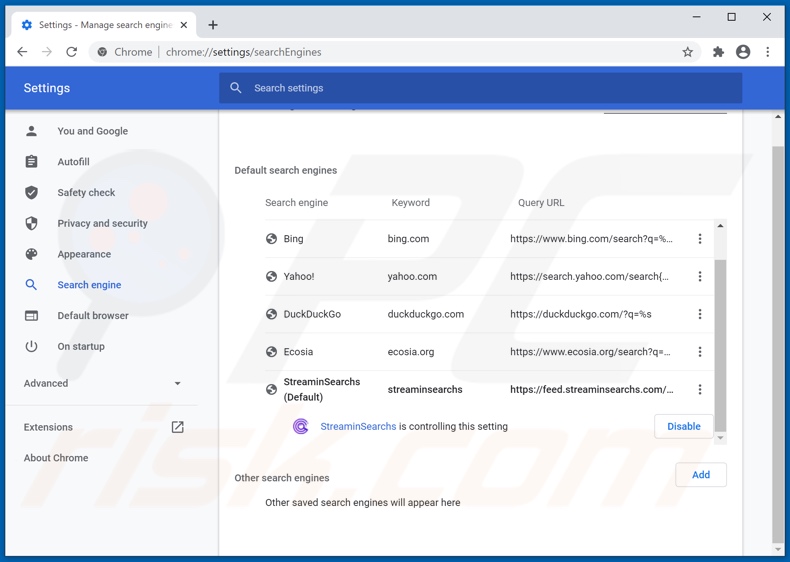Bookmark this page with the star icon
790x562 pixels.
pos(688,52)
